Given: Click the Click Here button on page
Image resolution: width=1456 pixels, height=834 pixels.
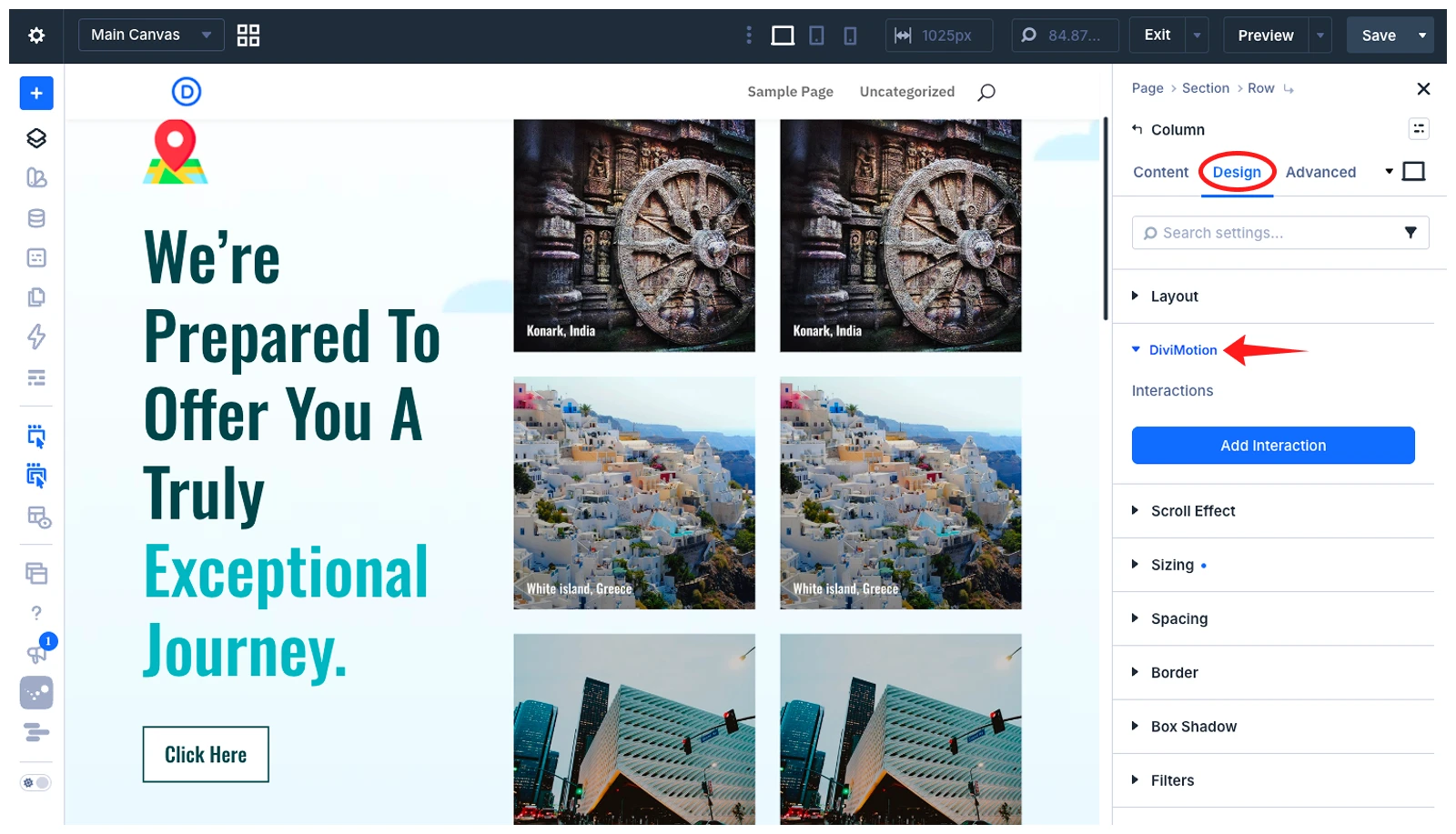Looking at the screenshot, I should coord(206,754).
